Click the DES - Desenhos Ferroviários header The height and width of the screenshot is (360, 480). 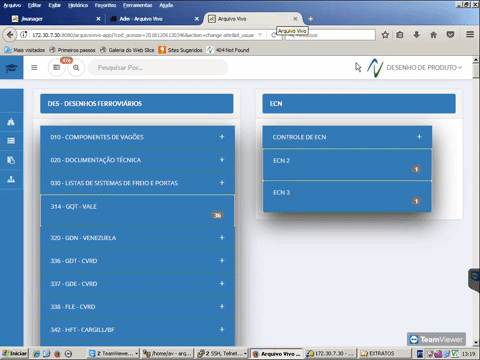137,104
